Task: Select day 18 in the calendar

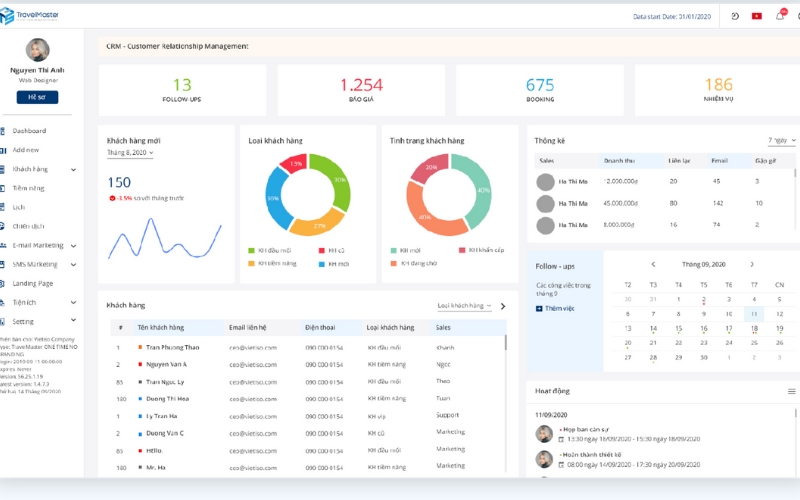Action: point(754,328)
